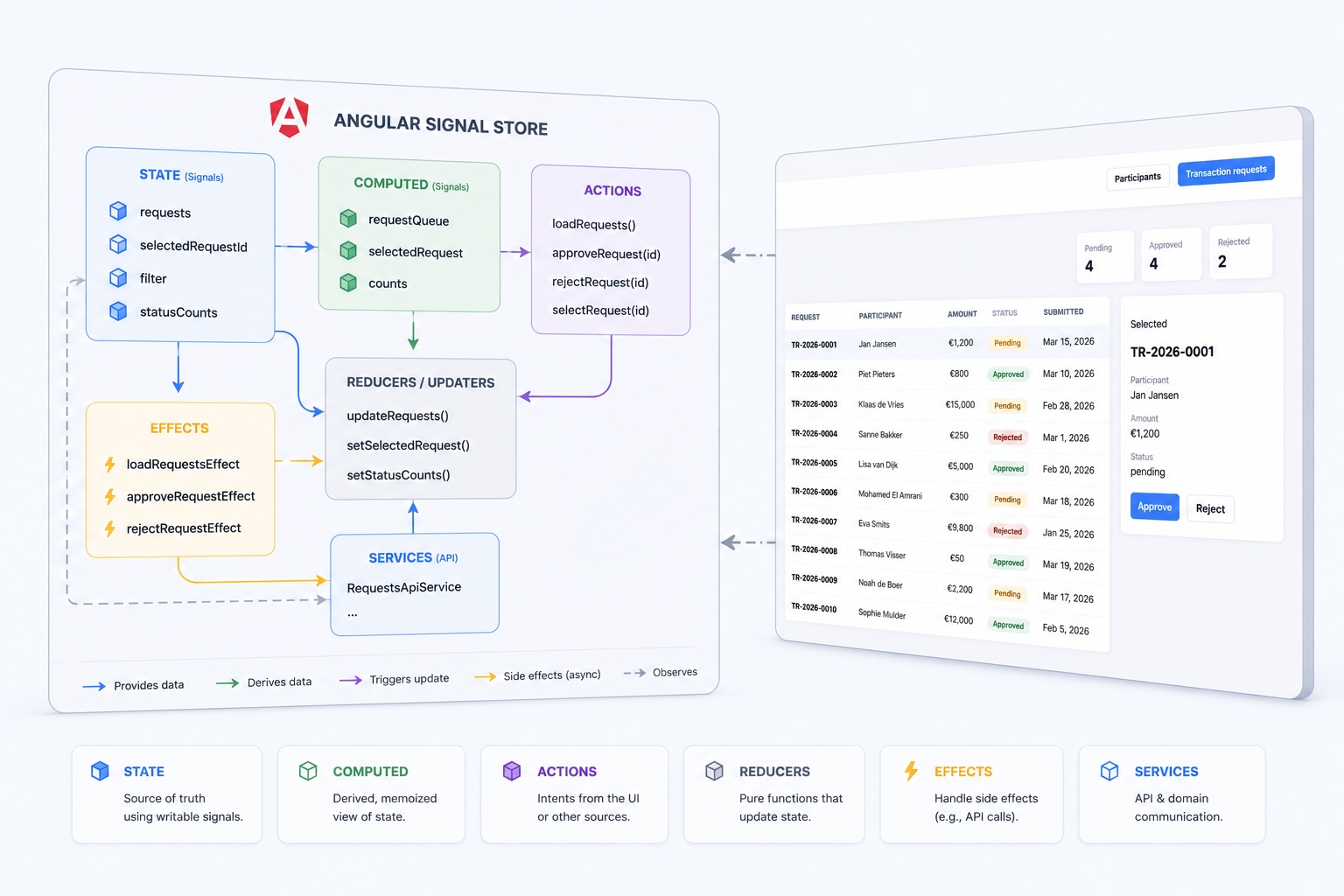Click request ID TR-2026-0004
The width and height of the screenshot is (1344, 896).
coord(815,433)
